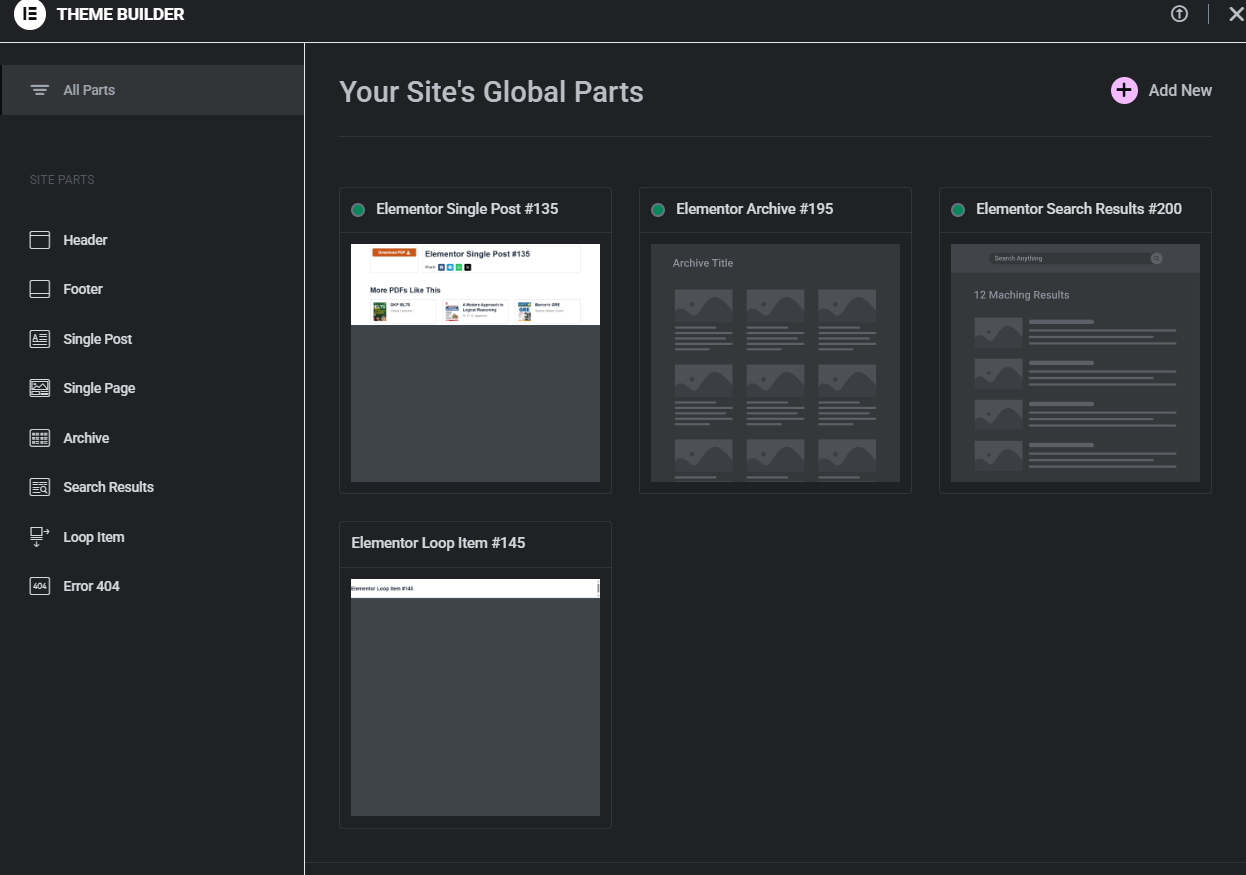Image resolution: width=1246 pixels, height=875 pixels.
Task: Click the Footer site part icon
Action: coord(40,289)
